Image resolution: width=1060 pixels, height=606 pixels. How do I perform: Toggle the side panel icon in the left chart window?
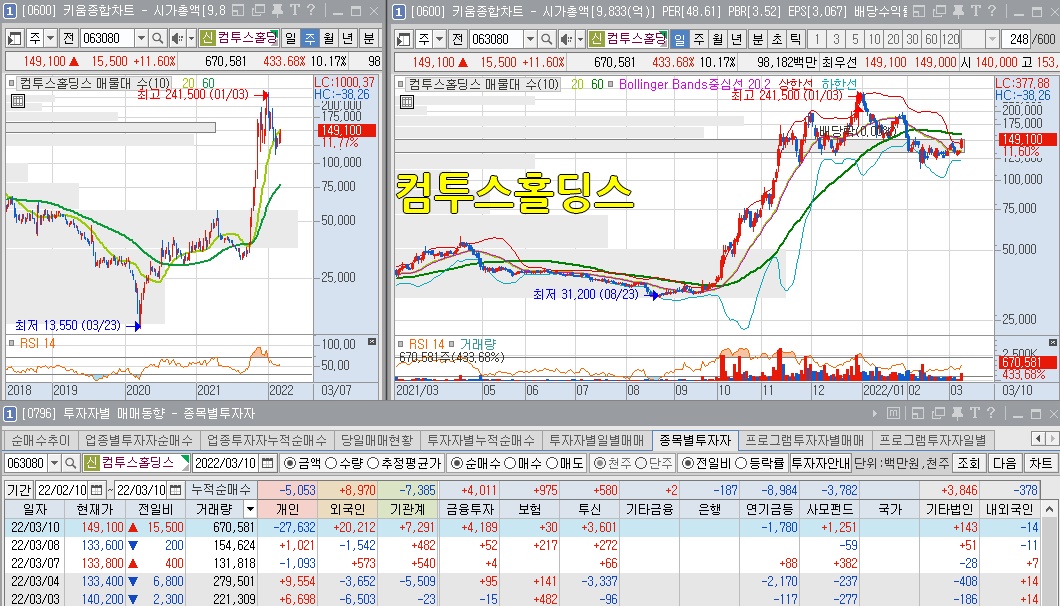coord(14,39)
